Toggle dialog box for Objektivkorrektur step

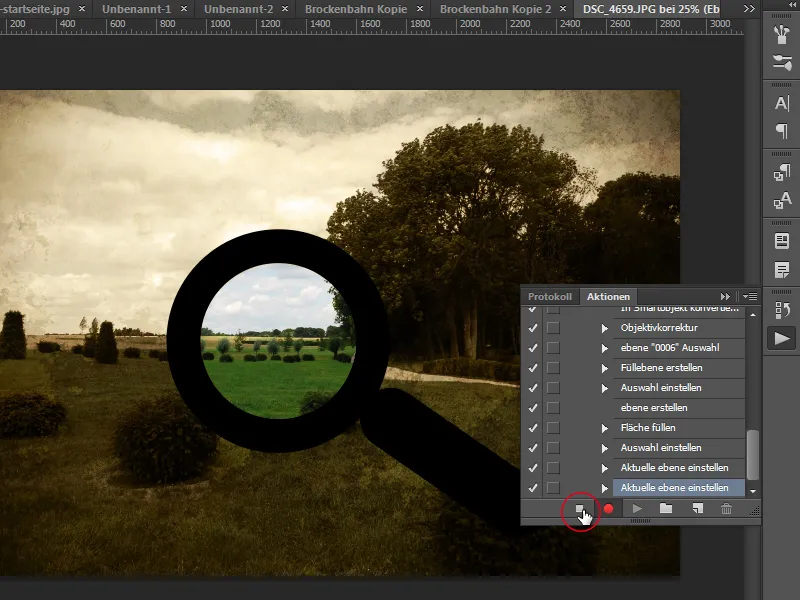click(x=553, y=328)
